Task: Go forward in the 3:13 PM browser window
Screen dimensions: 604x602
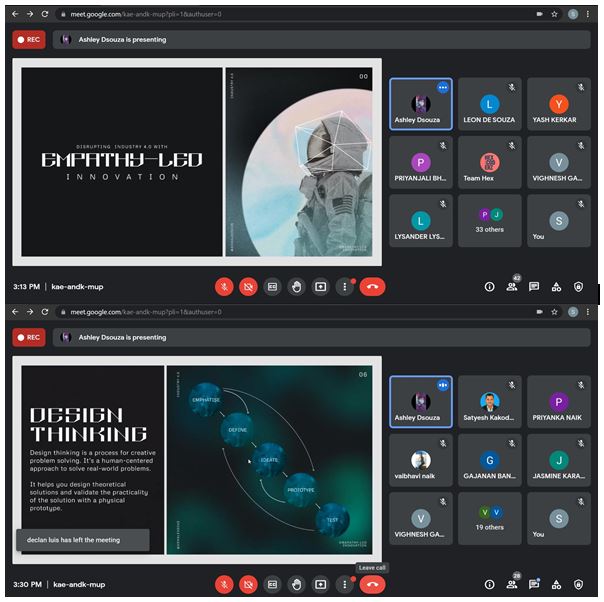Action: click(x=30, y=14)
